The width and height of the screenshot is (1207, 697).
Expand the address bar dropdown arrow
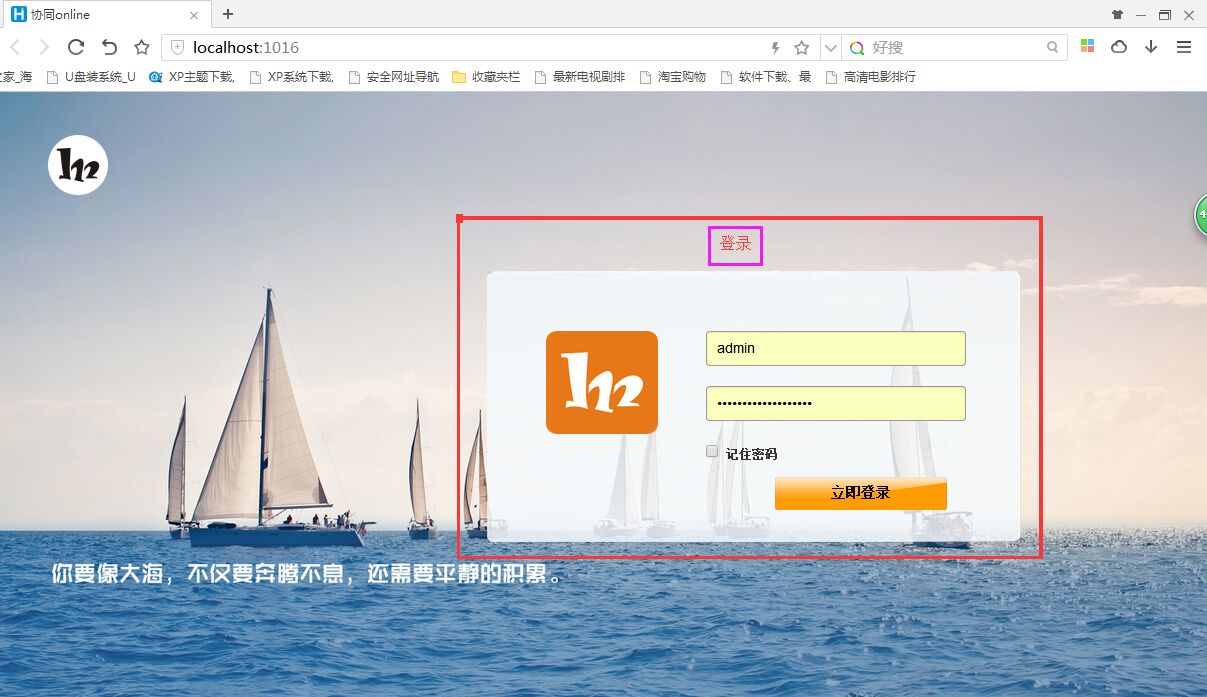coord(830,47)
